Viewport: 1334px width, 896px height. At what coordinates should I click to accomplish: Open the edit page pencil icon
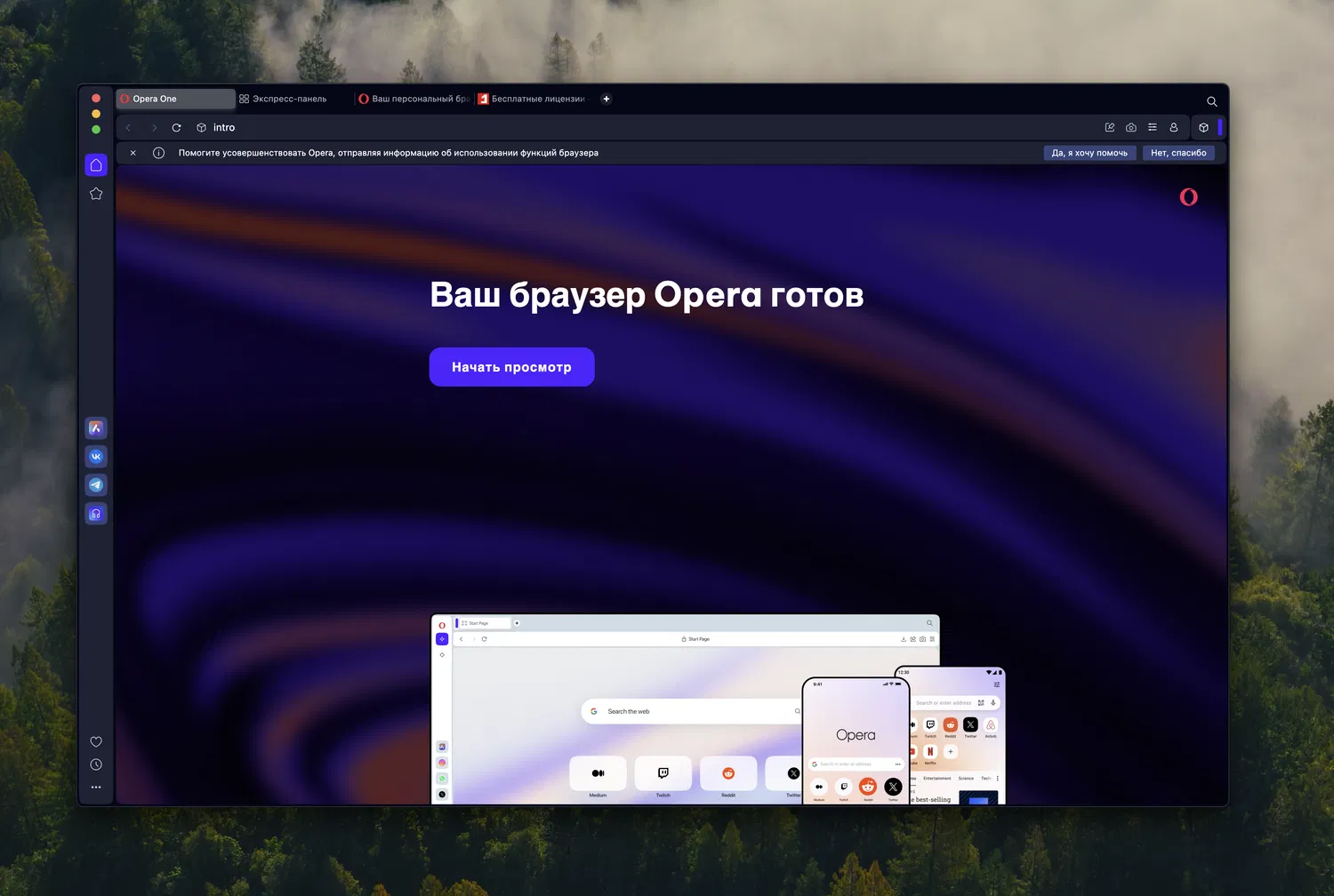(1110, 128)
